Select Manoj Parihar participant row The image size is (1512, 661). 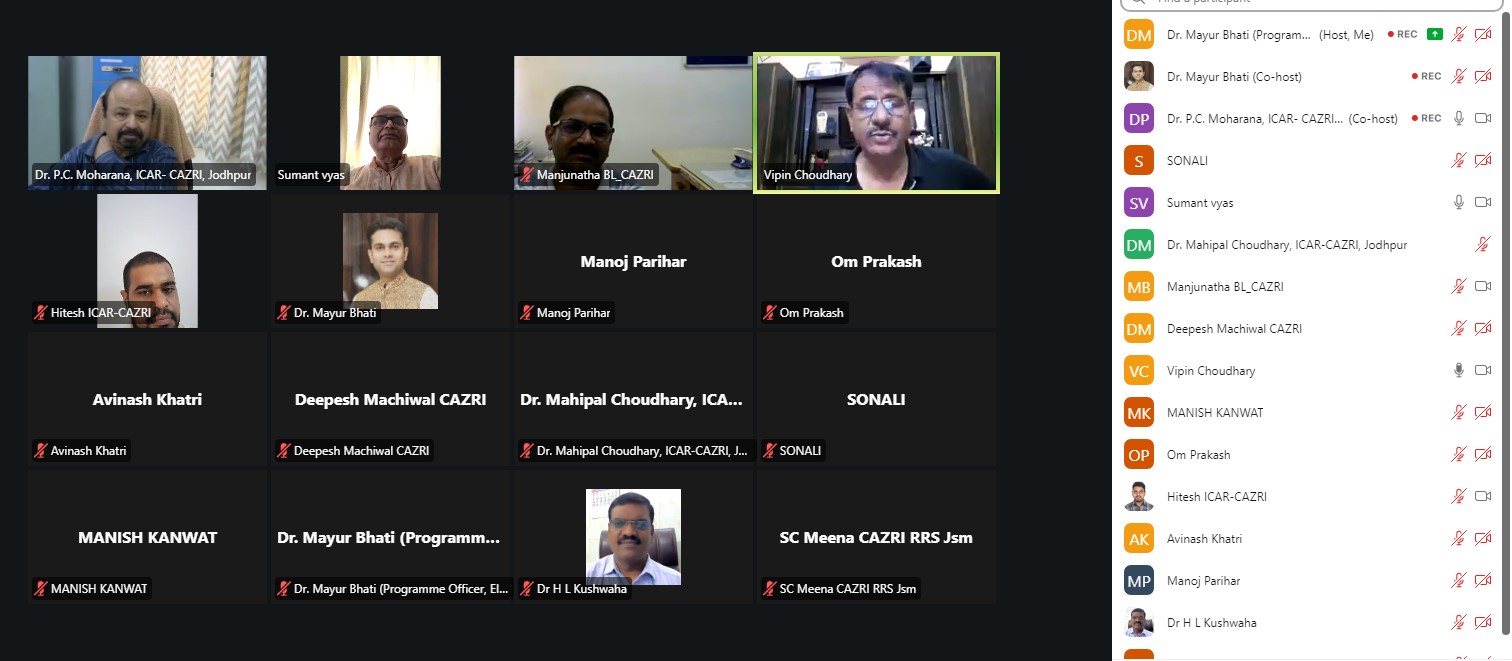click(x=1308, y=580)
